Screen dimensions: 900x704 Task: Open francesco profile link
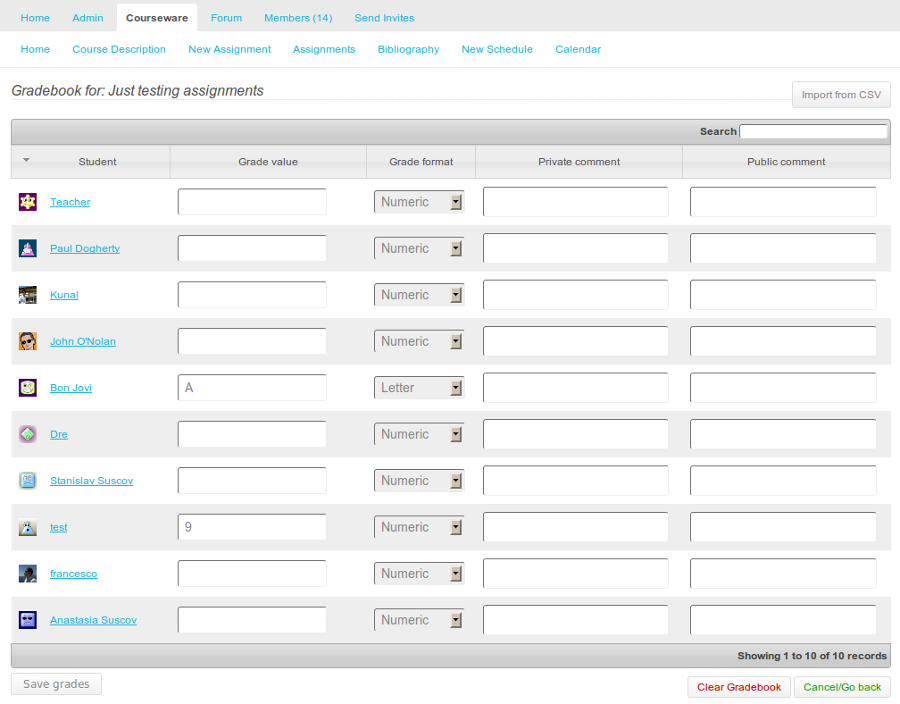tap(73, 574)
